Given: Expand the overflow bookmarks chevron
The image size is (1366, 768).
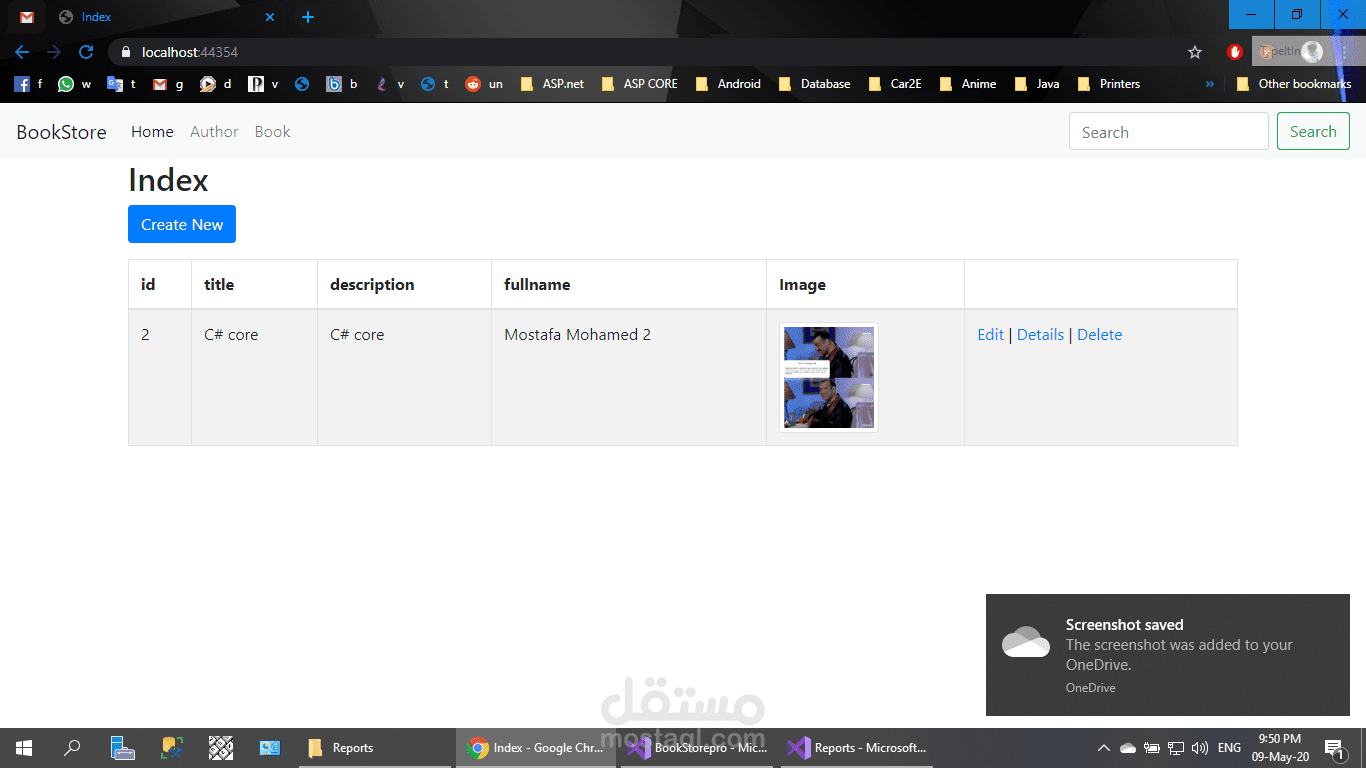Looking at the screenshot, I should (1210, 84).
